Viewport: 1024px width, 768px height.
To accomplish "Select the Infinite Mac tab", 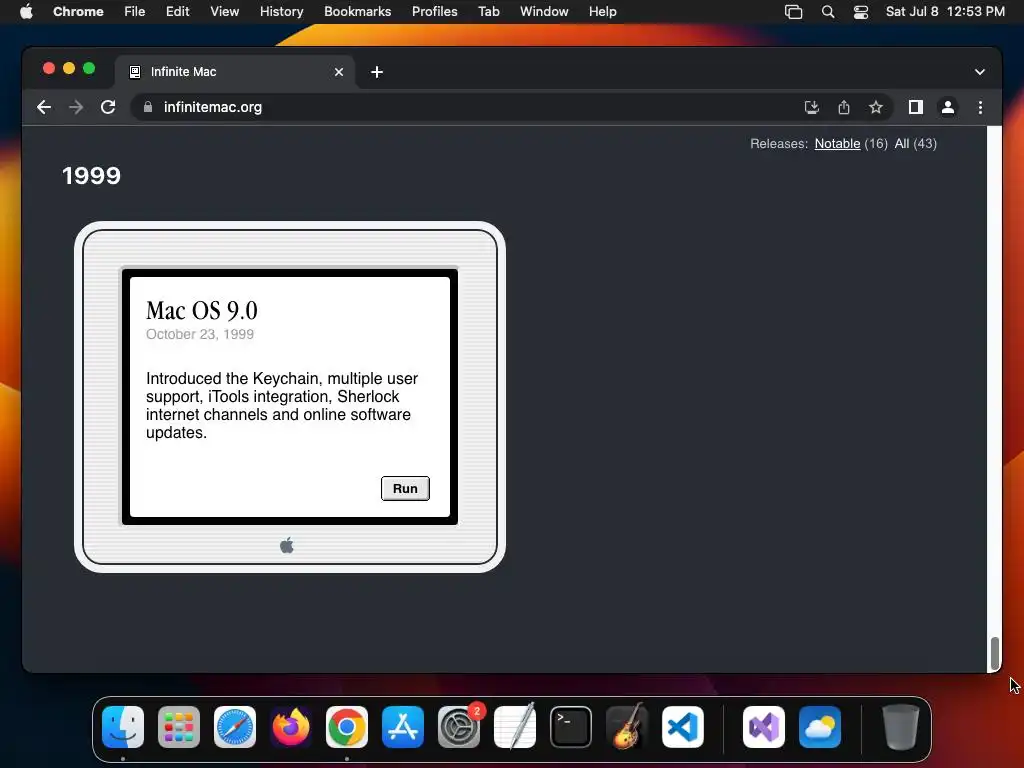I will click(235, 72).
